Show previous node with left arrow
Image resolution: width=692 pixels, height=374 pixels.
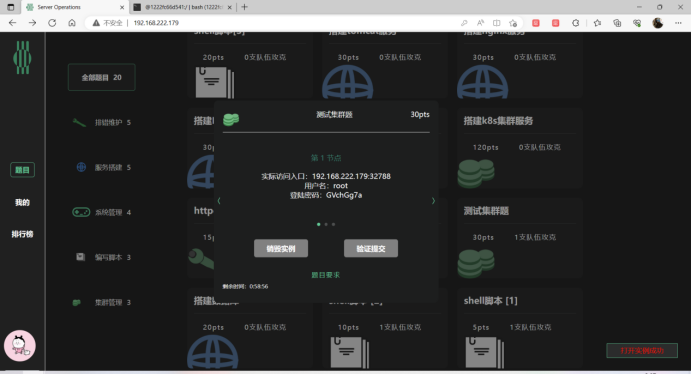[219, 201]
